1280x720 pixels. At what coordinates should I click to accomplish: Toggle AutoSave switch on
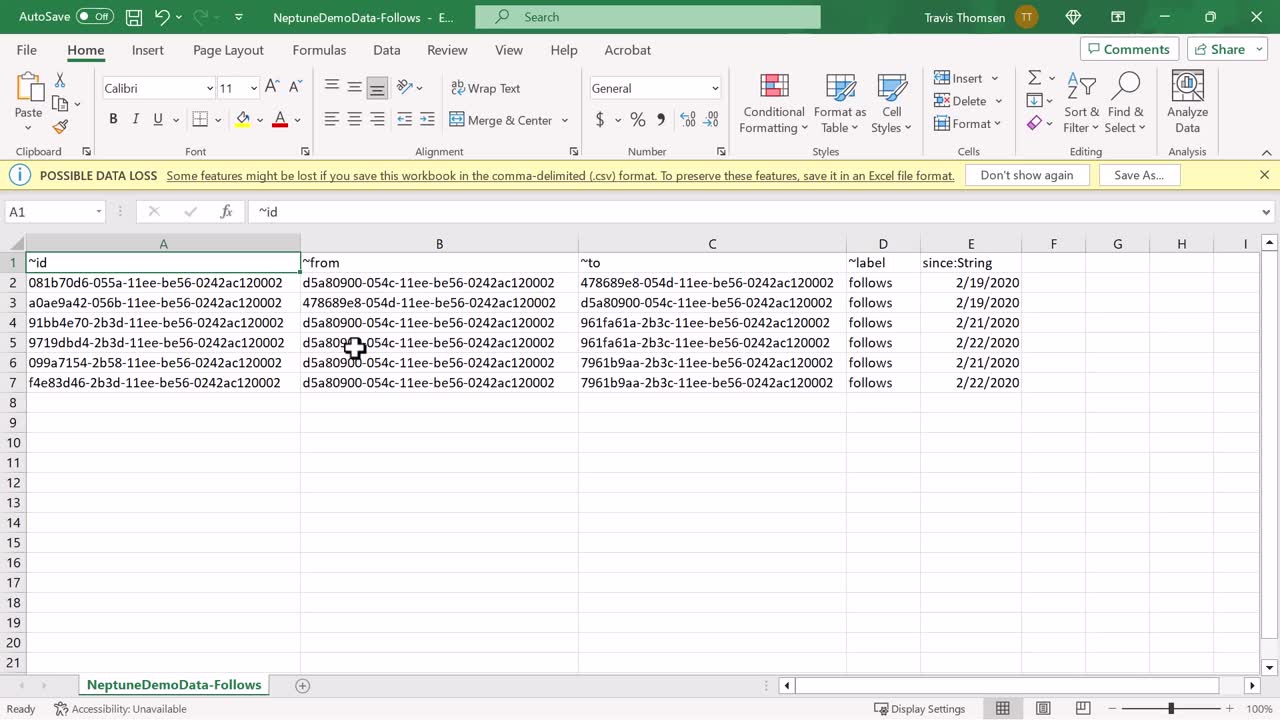(x=95, y=17)
